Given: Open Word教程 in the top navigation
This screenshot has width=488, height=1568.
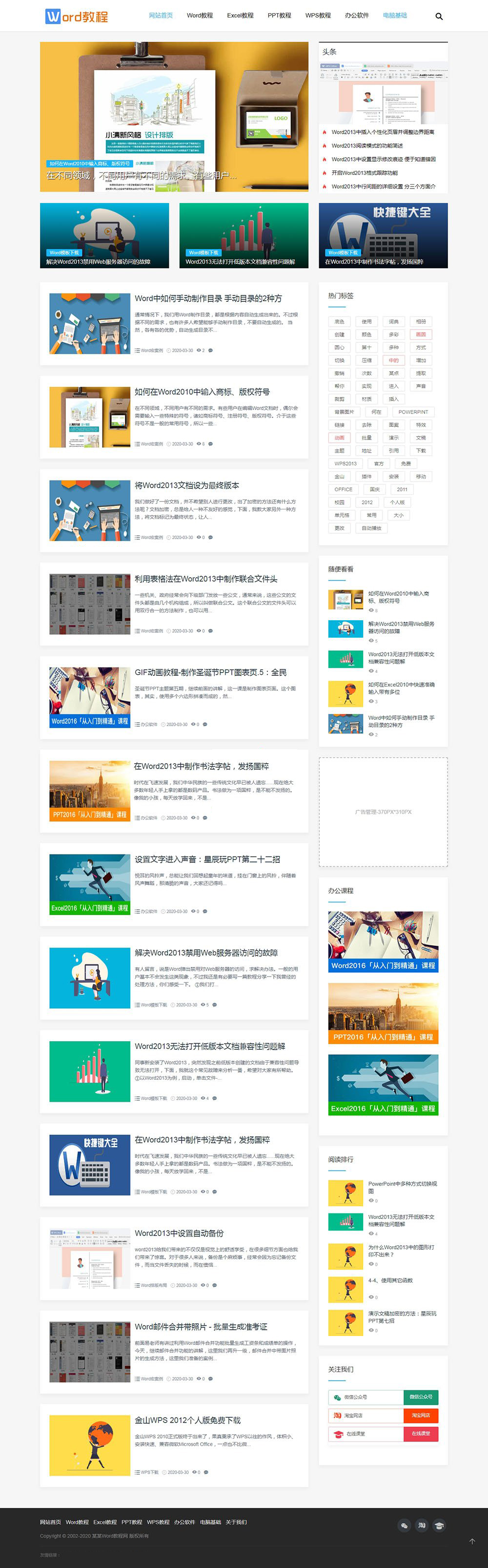Looking at the screenshot, I should (x=200, y=15).
